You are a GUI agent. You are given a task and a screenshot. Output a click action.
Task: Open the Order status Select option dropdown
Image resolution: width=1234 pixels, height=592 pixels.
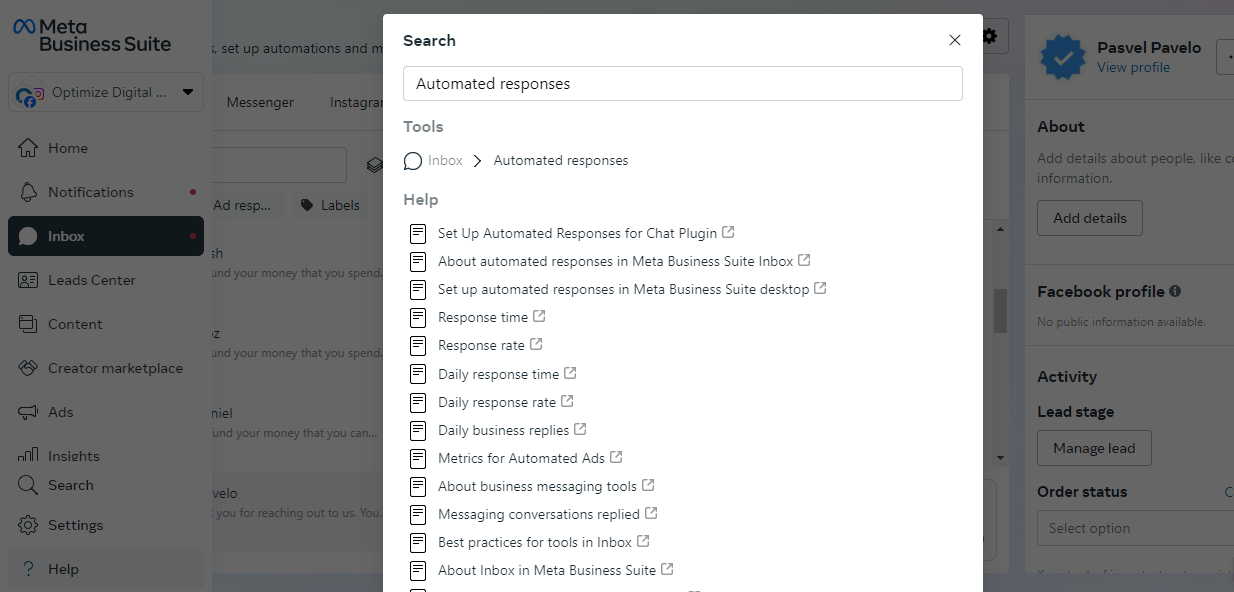1135,528
